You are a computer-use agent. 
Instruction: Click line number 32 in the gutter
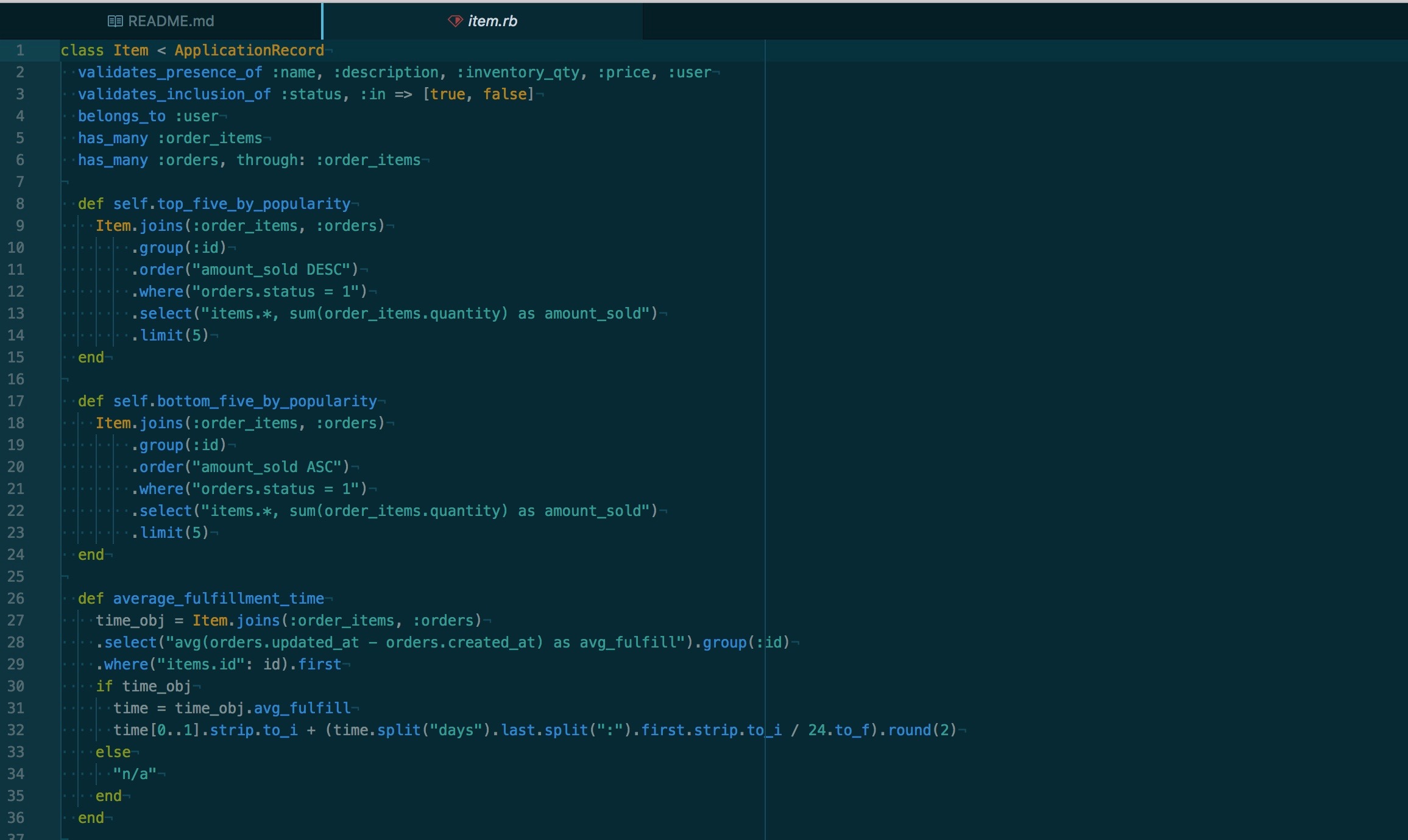pos(16,730)
